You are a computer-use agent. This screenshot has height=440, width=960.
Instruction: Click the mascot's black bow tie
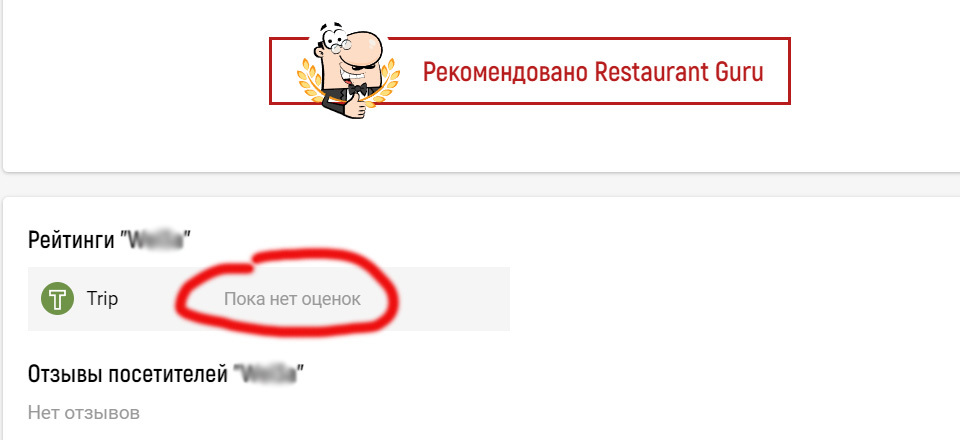[x=357, y=89]
